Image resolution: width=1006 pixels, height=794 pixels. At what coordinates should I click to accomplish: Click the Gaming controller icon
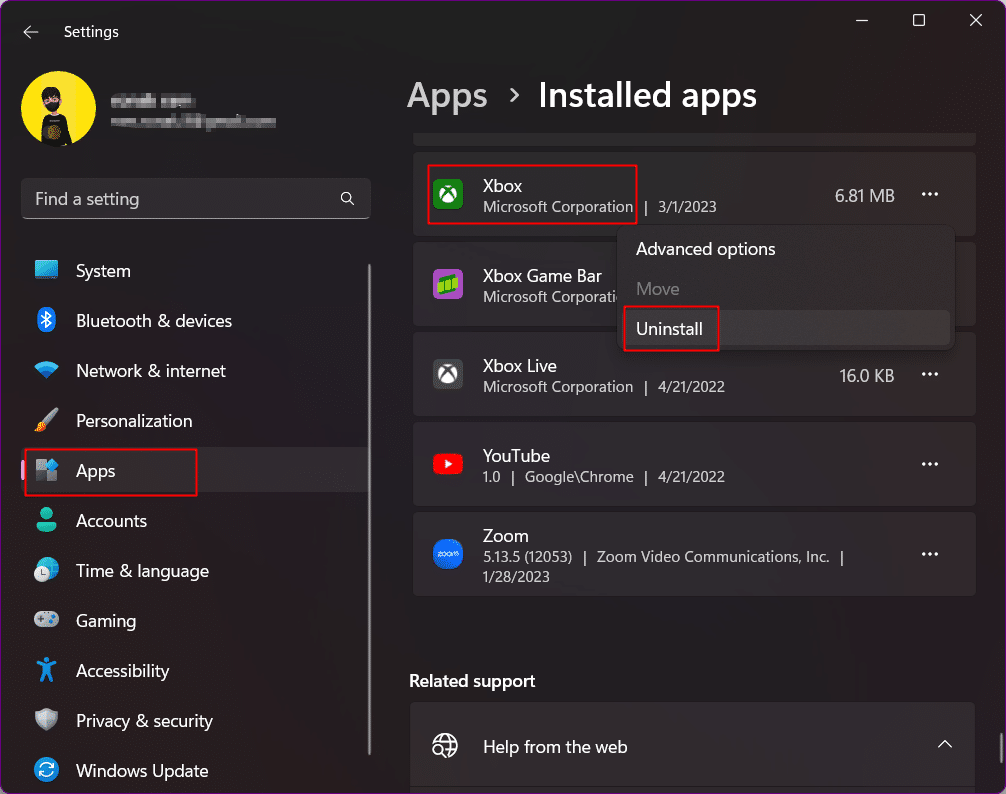pyautogui.click(x=46, y=620)
